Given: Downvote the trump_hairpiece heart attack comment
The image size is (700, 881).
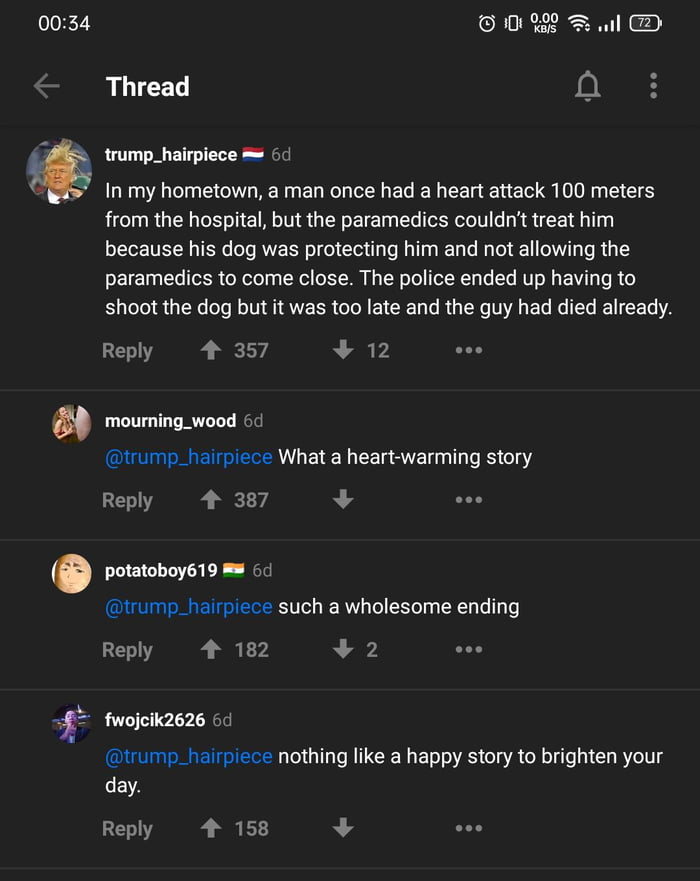Looking at the screenshot, I should point(343,350).
